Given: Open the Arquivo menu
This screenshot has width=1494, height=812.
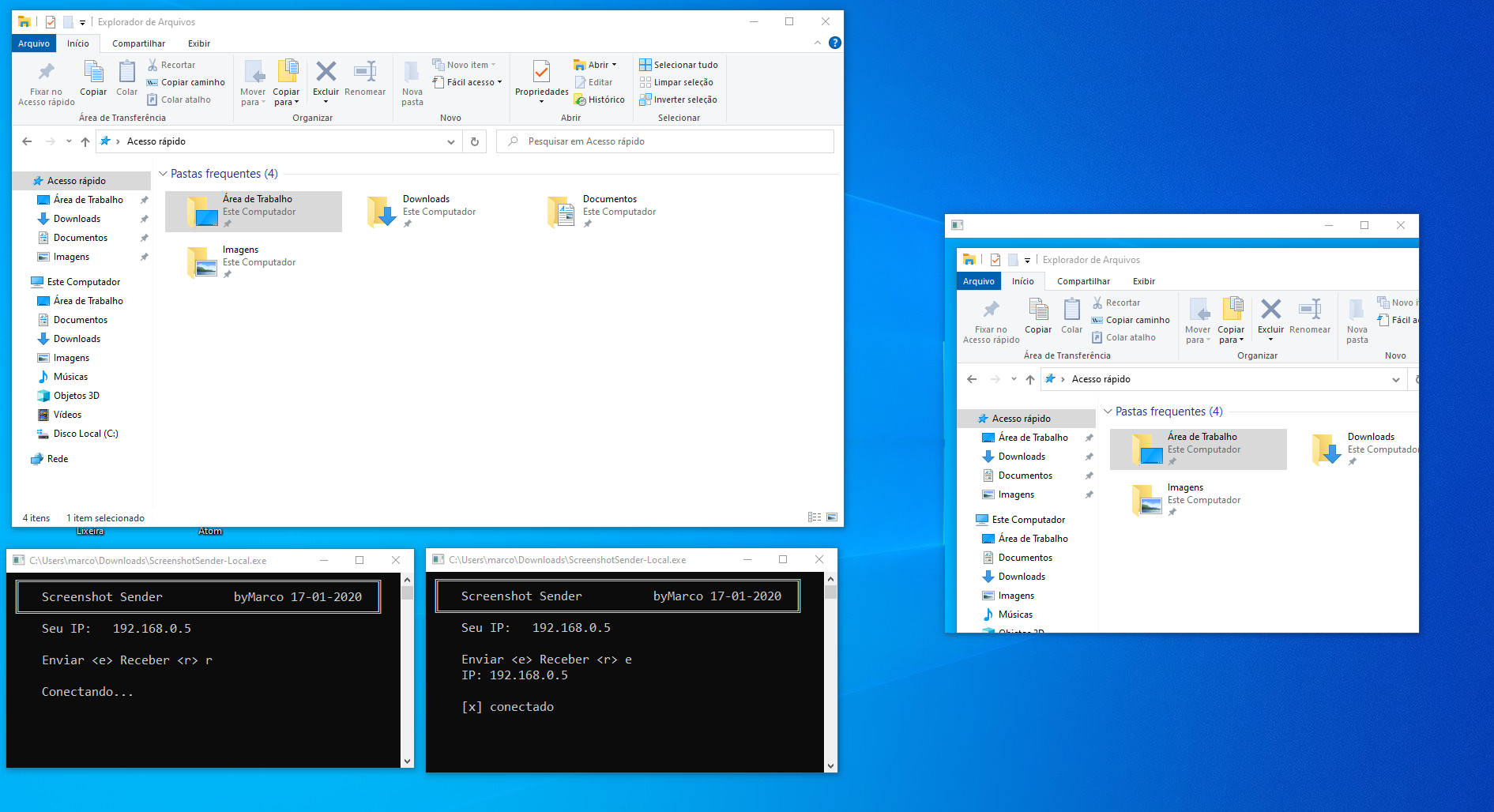Looking at the screenshot, I should (32, 43).
